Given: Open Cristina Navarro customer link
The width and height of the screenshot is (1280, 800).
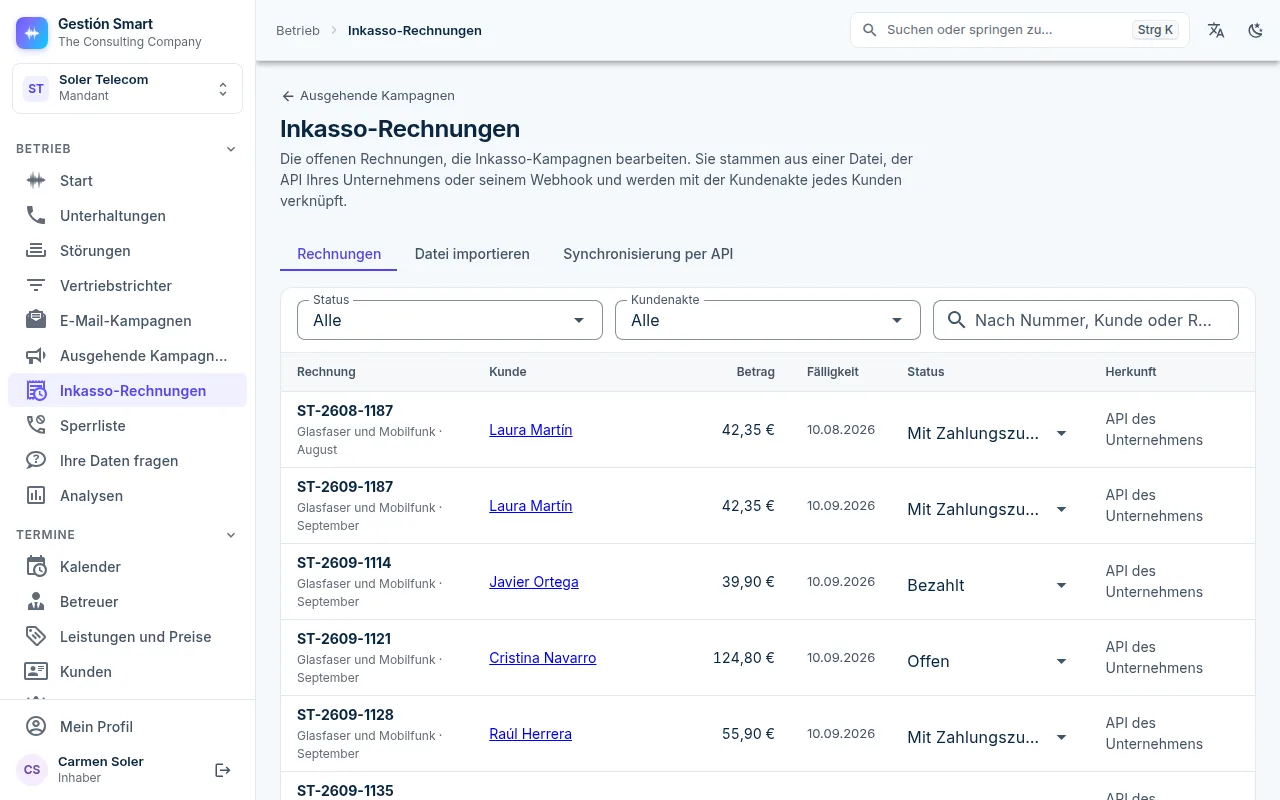Looking at the screenshot, I should coord(543,658).
